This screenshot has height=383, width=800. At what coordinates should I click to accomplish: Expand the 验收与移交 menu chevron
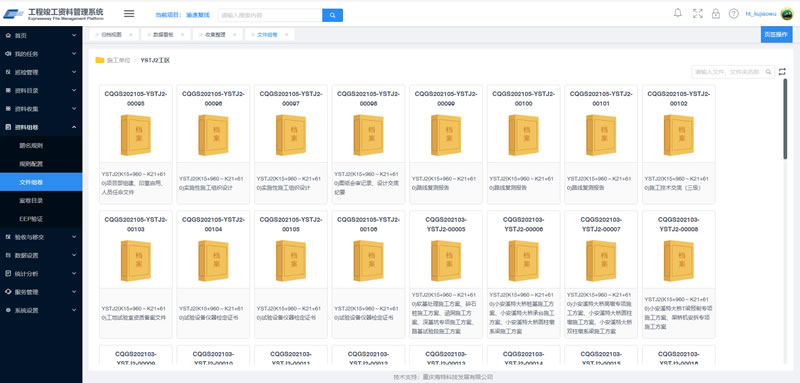click(x=74, y=237)
